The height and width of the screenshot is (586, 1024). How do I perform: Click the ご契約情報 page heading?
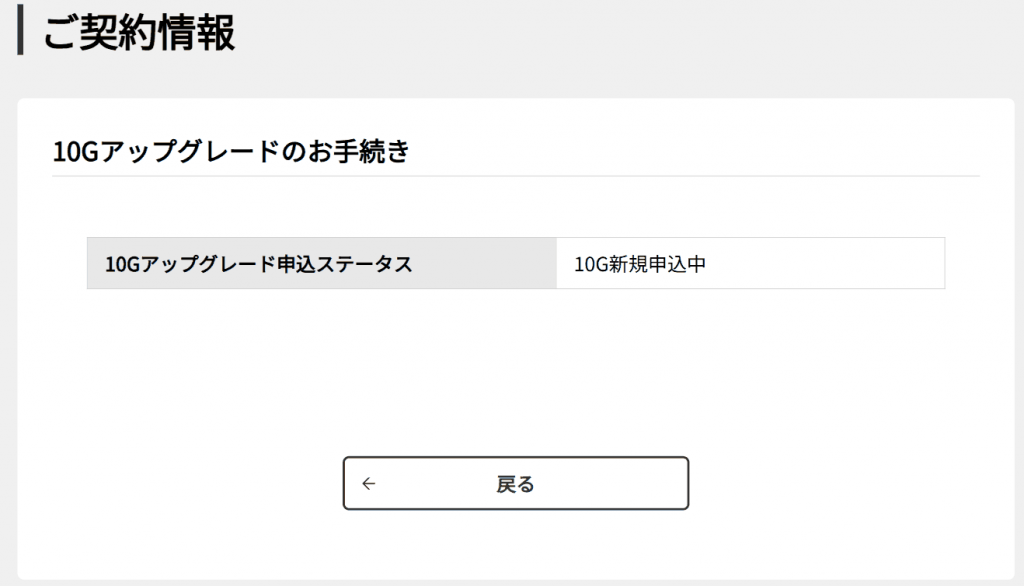click(139, 33)
